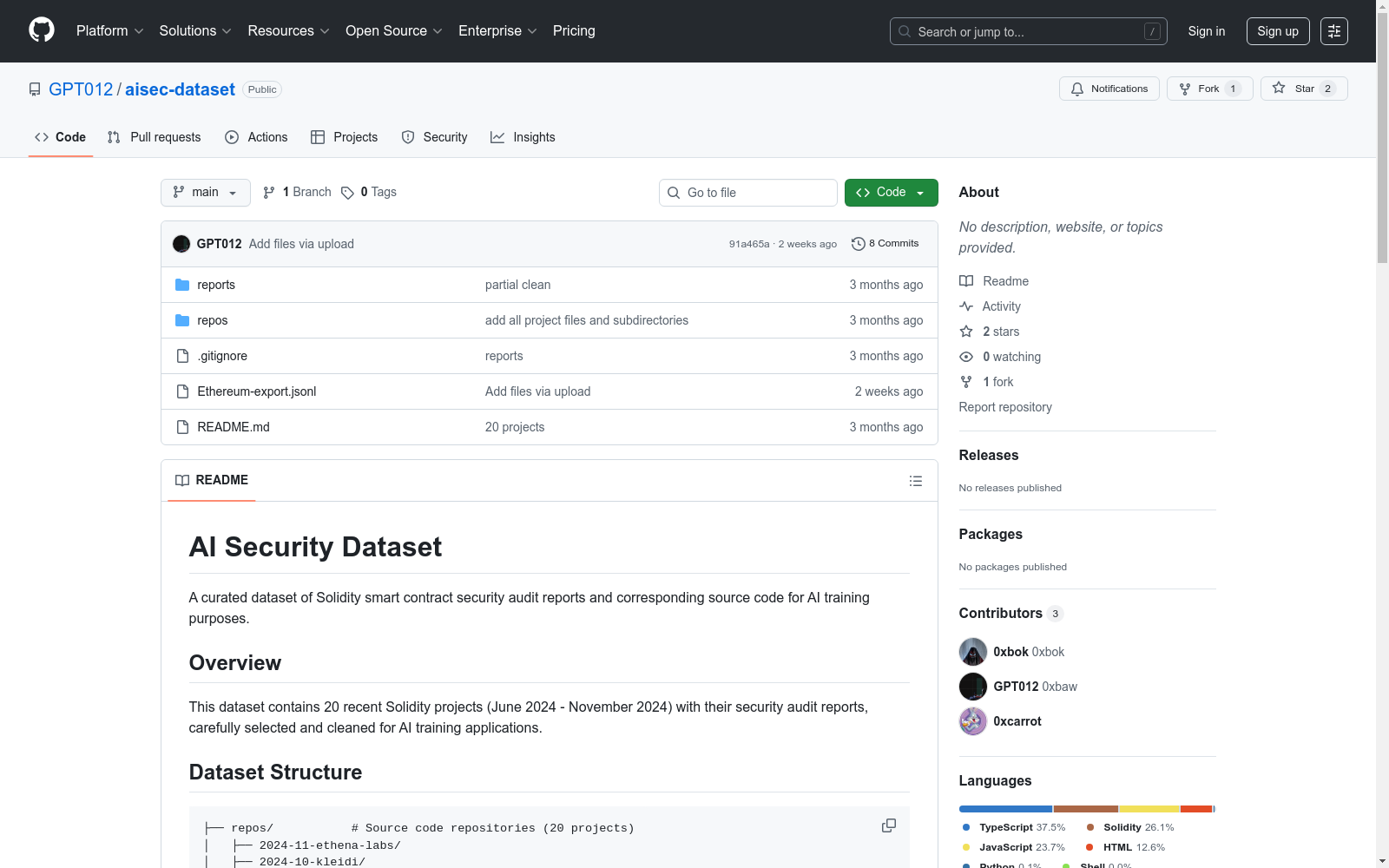The height and width of the screenshot is (868, 1389).
Task: View the 8 Commits history
Action: click(885, 244)
